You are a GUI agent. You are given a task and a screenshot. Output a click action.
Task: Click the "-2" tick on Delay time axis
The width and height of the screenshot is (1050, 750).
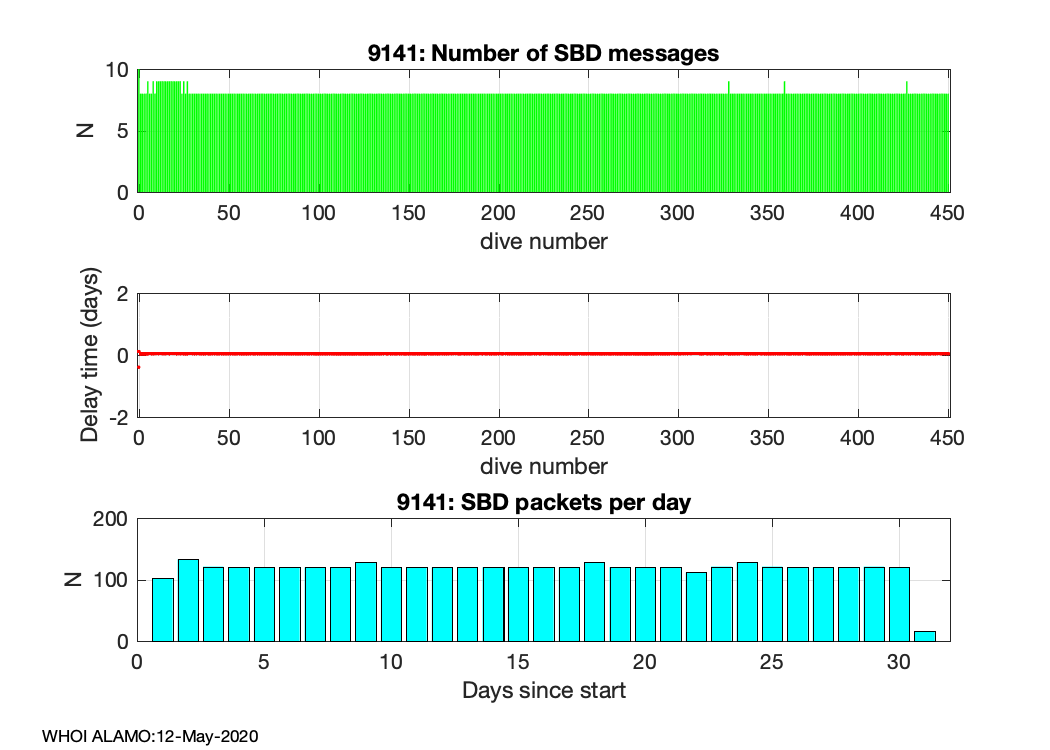[x=119, y=418]
